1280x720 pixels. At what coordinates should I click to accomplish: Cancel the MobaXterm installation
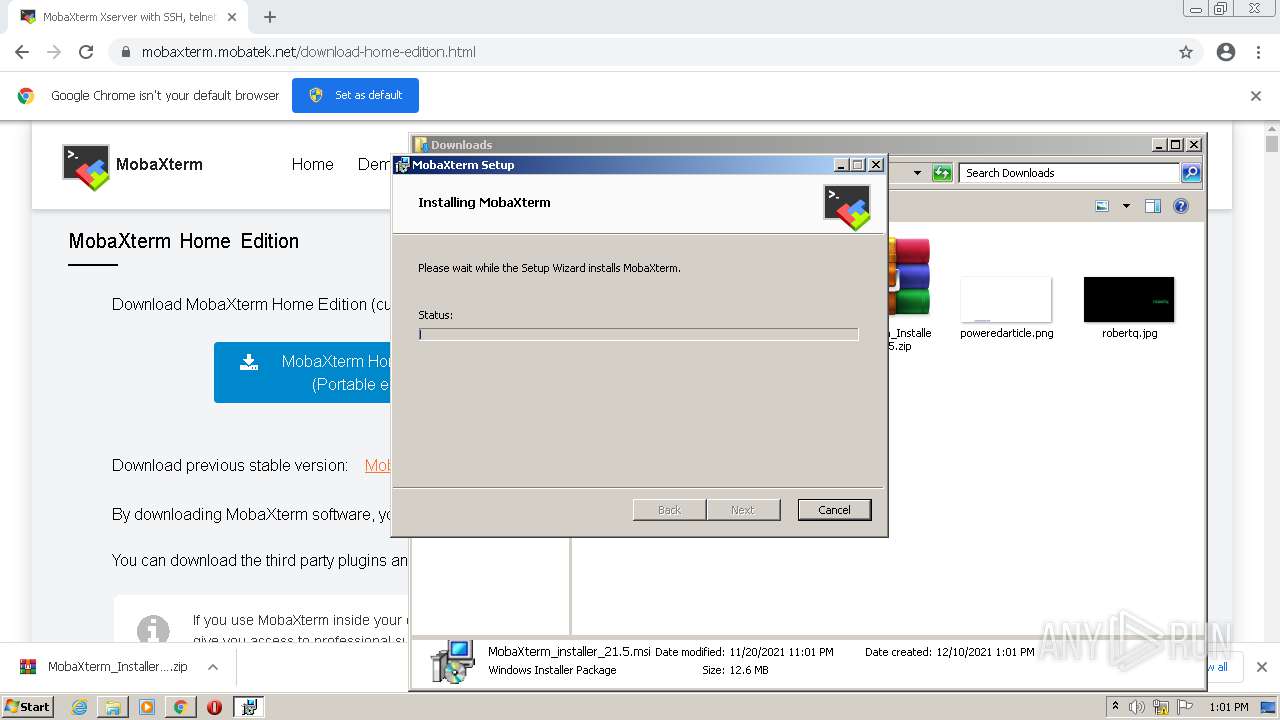[x=834, y=510]
